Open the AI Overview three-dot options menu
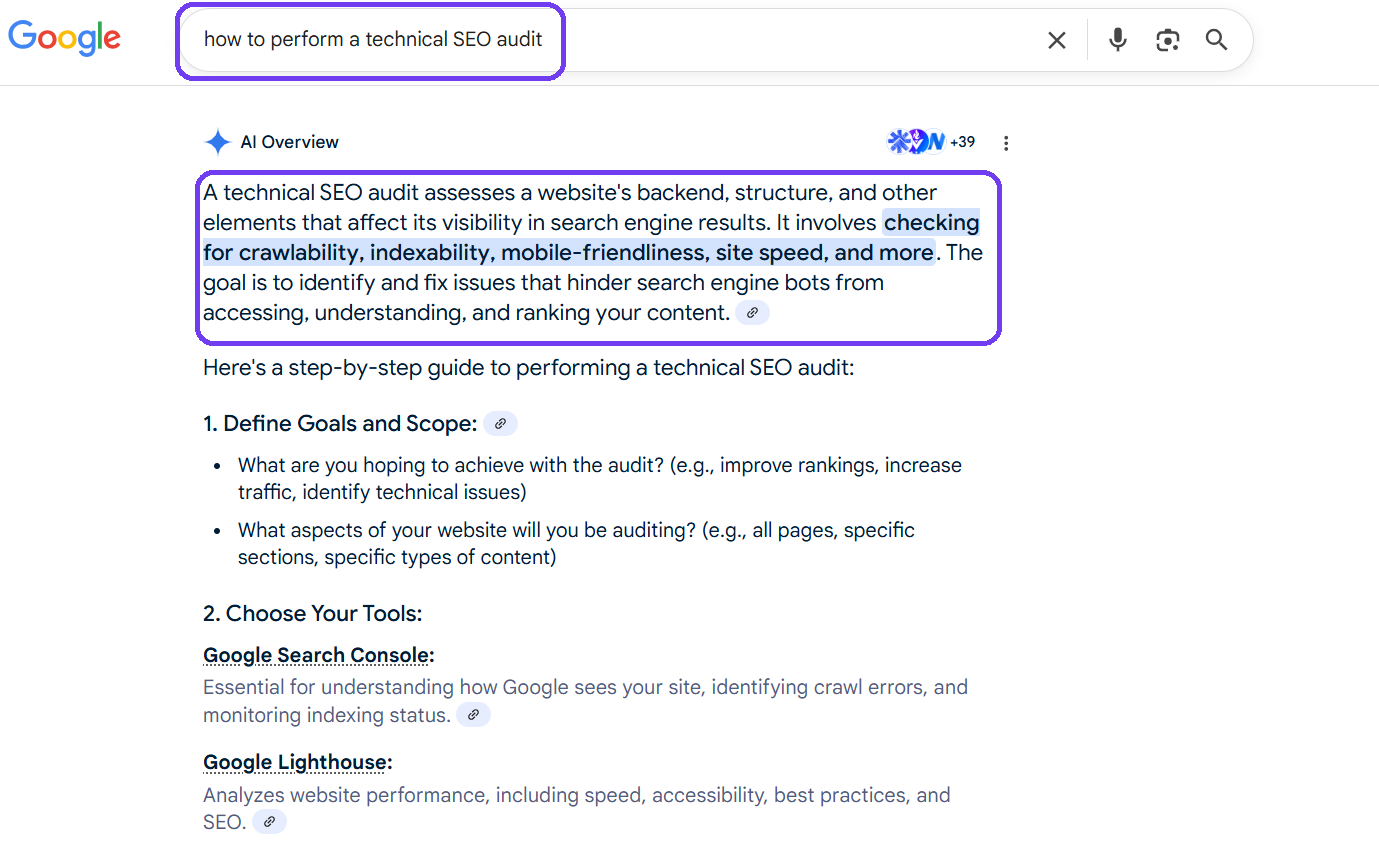Screen dimensions: 1379x852 1006,143
